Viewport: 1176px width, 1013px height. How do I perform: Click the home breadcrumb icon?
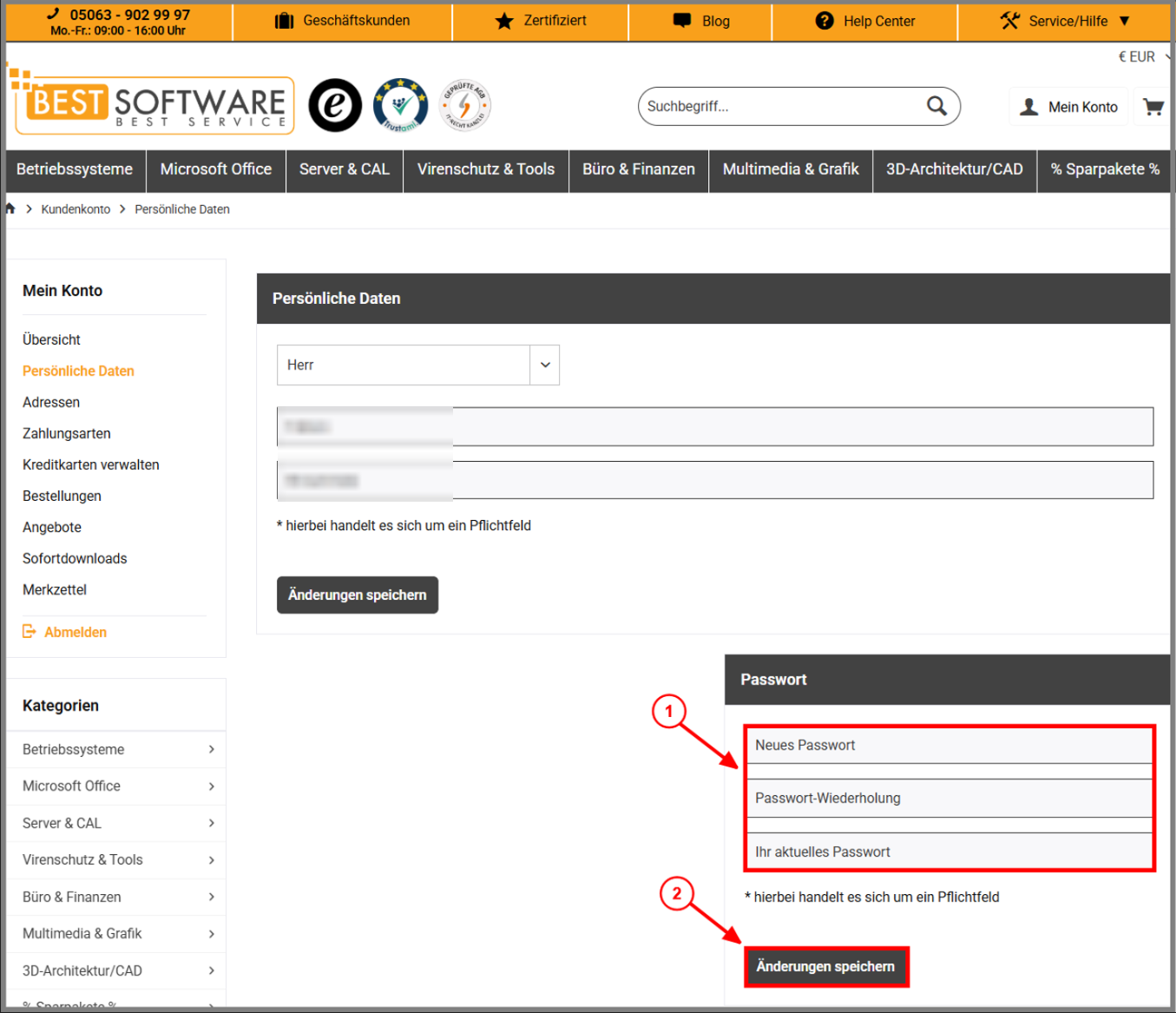10,208
